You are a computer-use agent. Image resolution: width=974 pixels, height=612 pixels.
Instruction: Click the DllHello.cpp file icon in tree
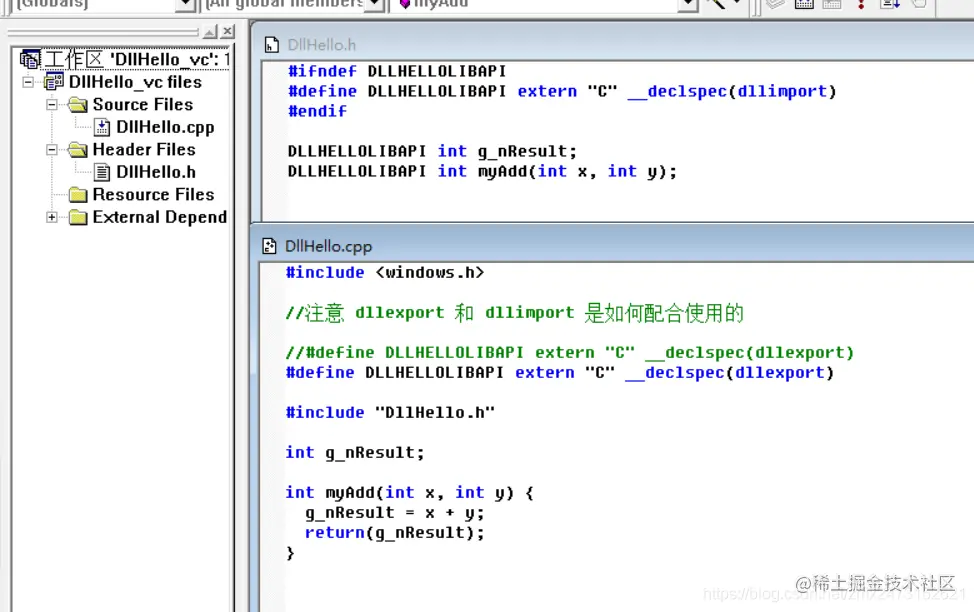point(102,127)
